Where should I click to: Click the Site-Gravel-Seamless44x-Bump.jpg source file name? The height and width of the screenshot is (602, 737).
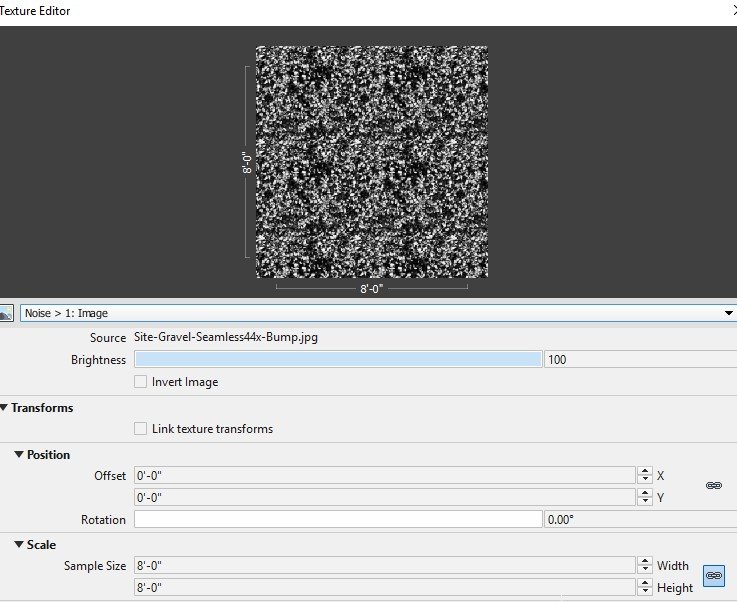pos(226,338)
